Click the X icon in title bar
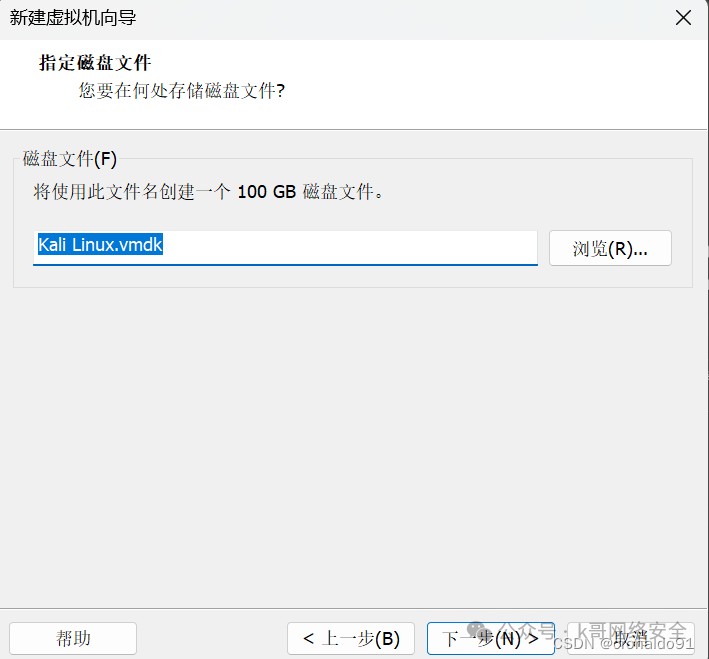Viewport: 709px width, 659px height. coord(683,18)
